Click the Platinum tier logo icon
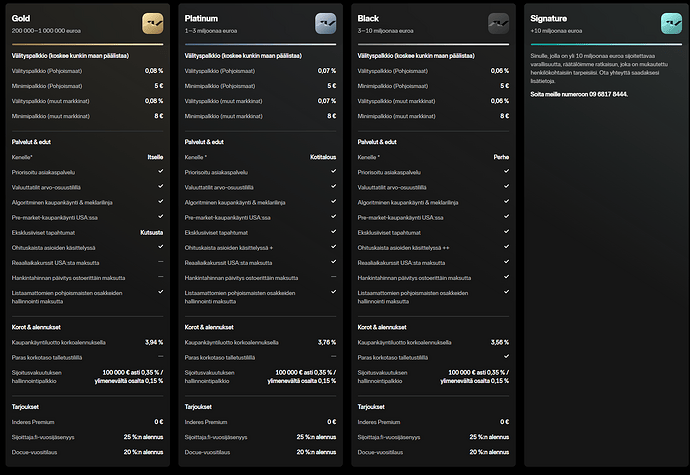Screen dimensions: 690x475 pyautogui.click(x=326, y=23)
